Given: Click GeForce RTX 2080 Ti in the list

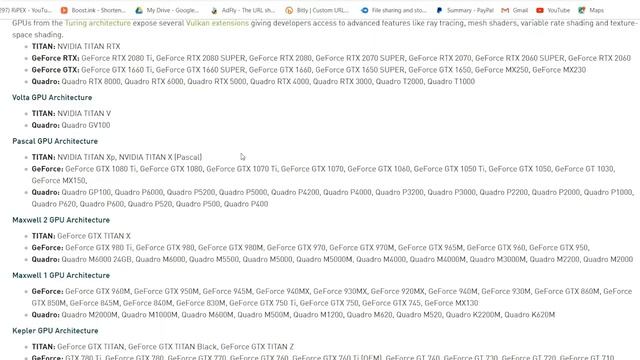Looking at the screenshot, I should coord(117,58).
